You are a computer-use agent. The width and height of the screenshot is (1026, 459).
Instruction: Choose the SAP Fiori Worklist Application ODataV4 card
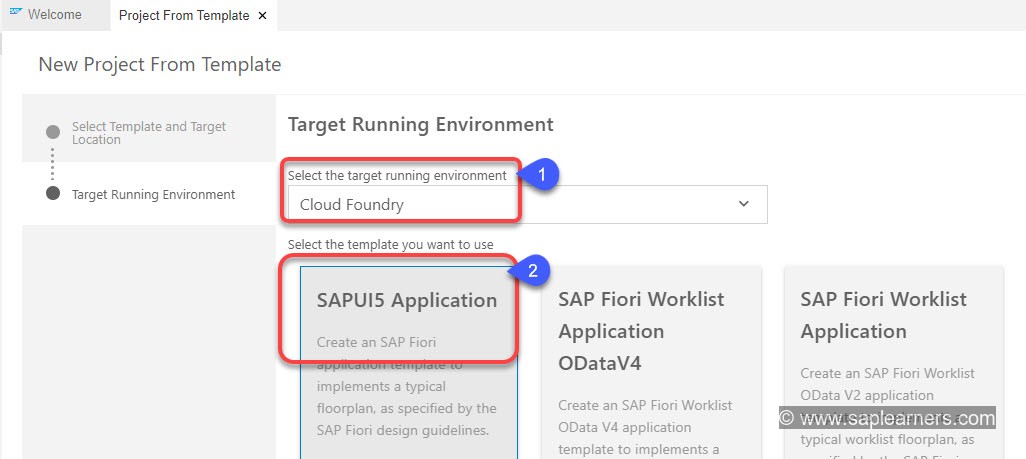coord(651,362)
